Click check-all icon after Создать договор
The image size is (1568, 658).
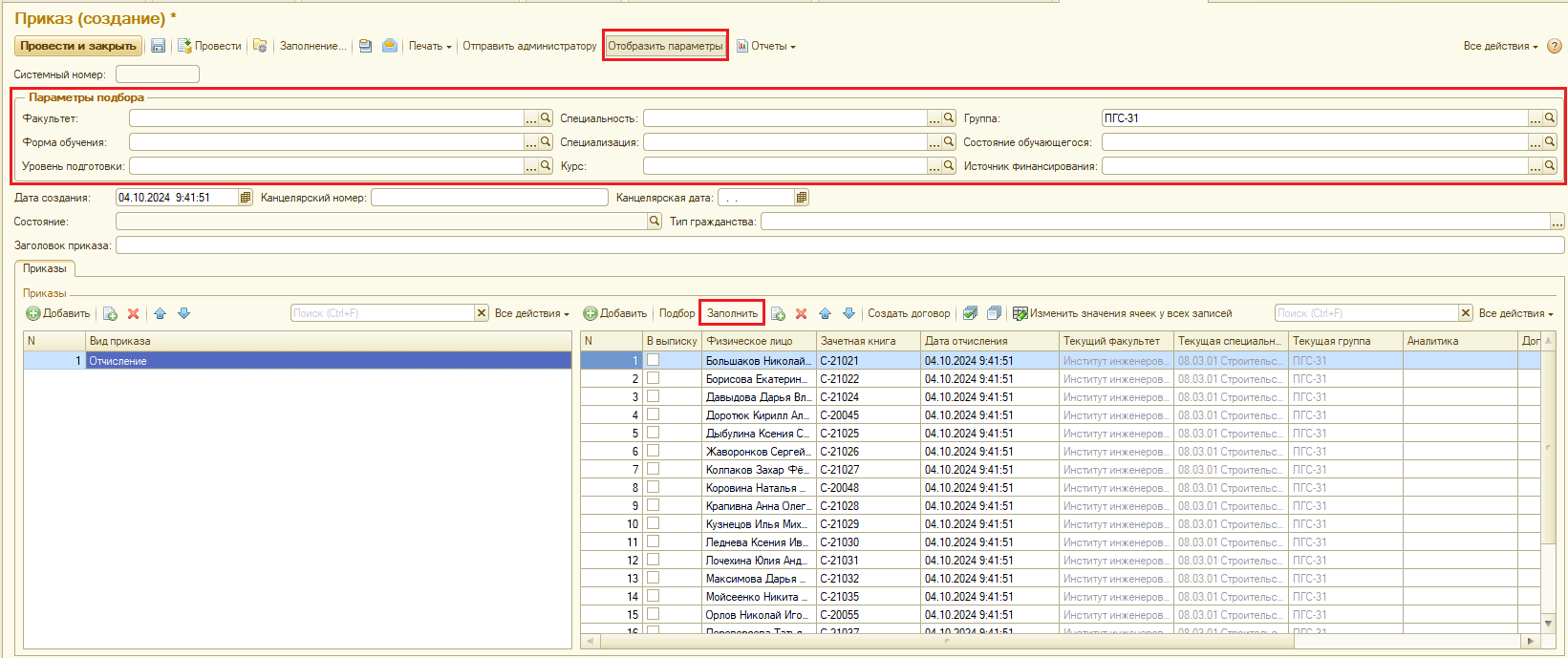pos(971,313)
